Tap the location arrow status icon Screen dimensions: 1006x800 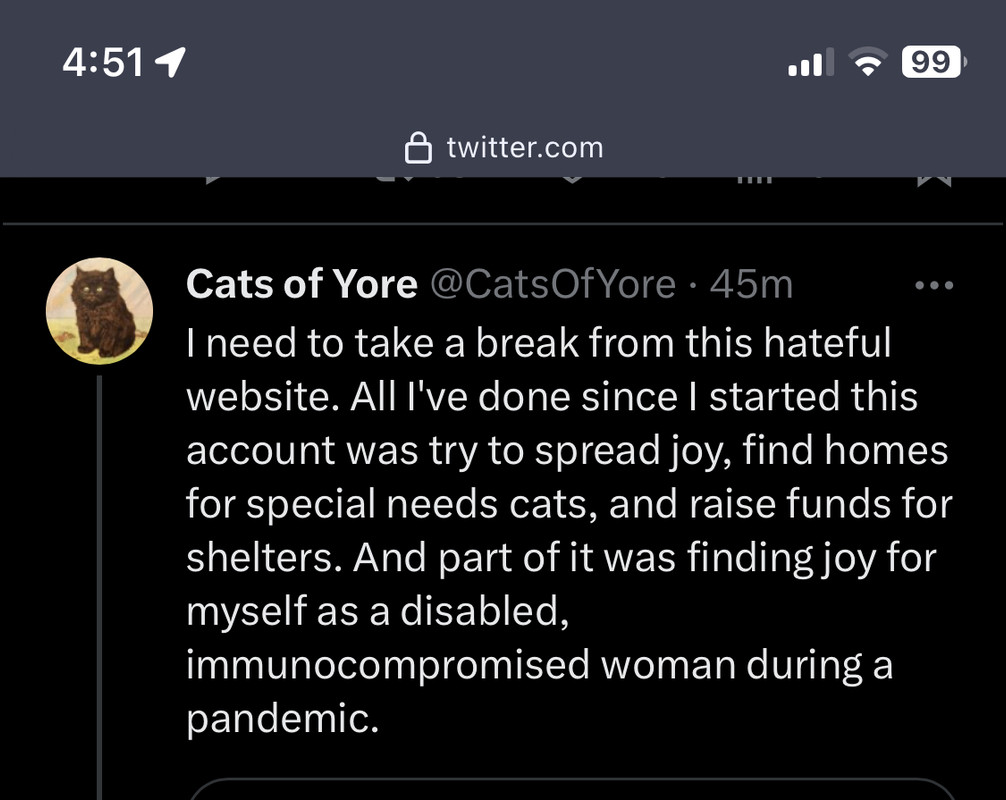click(171, 62)
